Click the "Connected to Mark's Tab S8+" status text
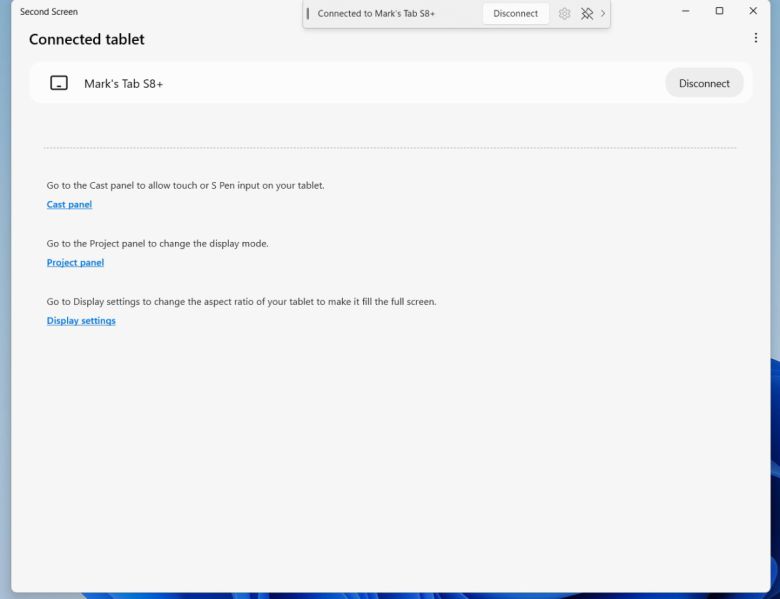 (x=376, y=14)
